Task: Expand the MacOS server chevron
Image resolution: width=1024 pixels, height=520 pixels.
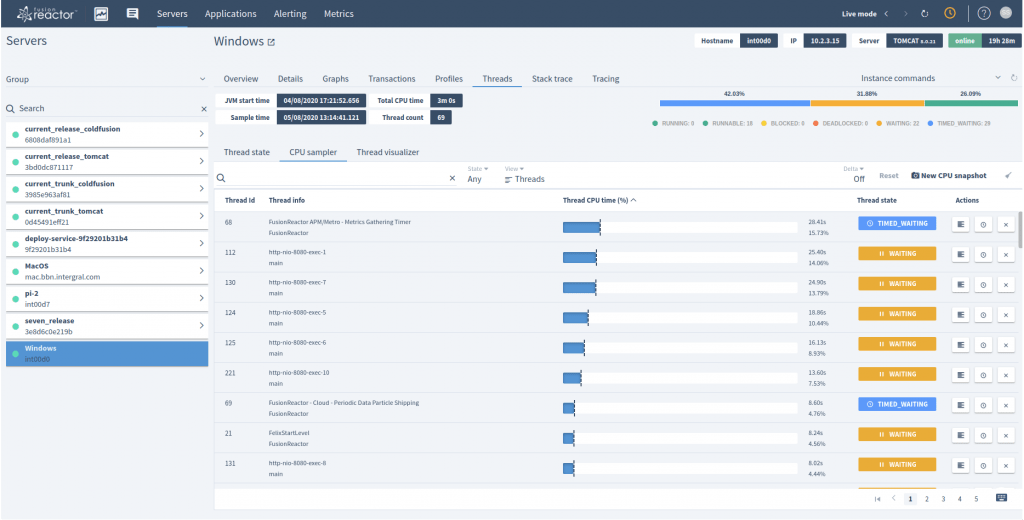Action: click(201, 271)
